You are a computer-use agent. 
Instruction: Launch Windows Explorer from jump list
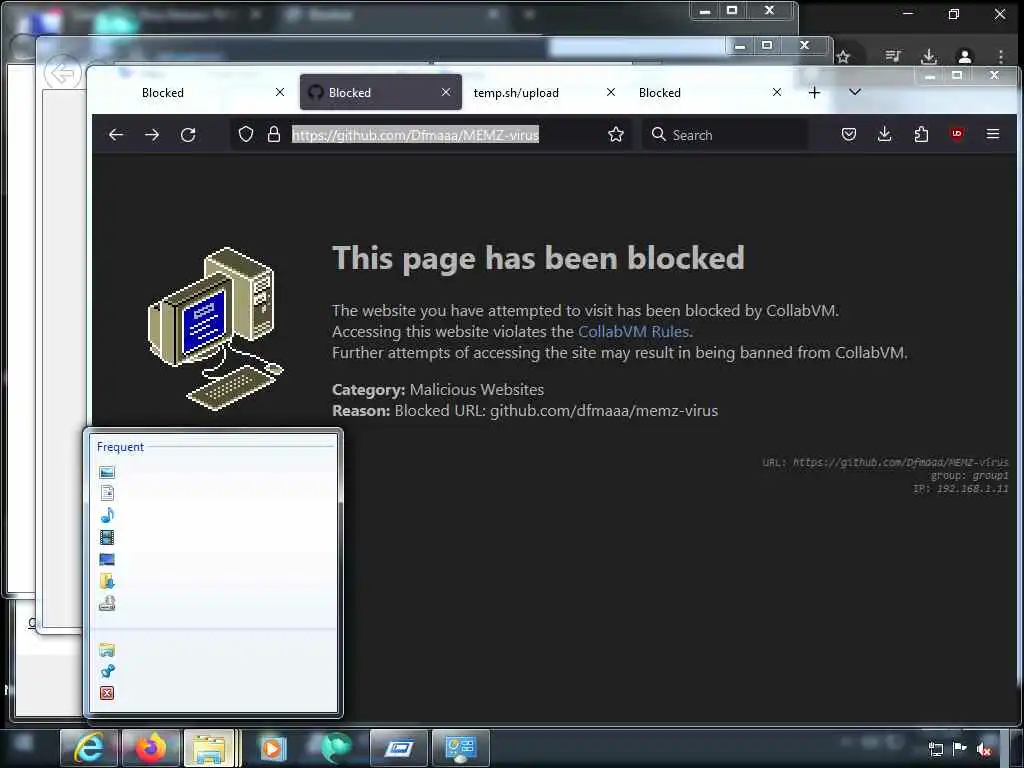(107, 650)
